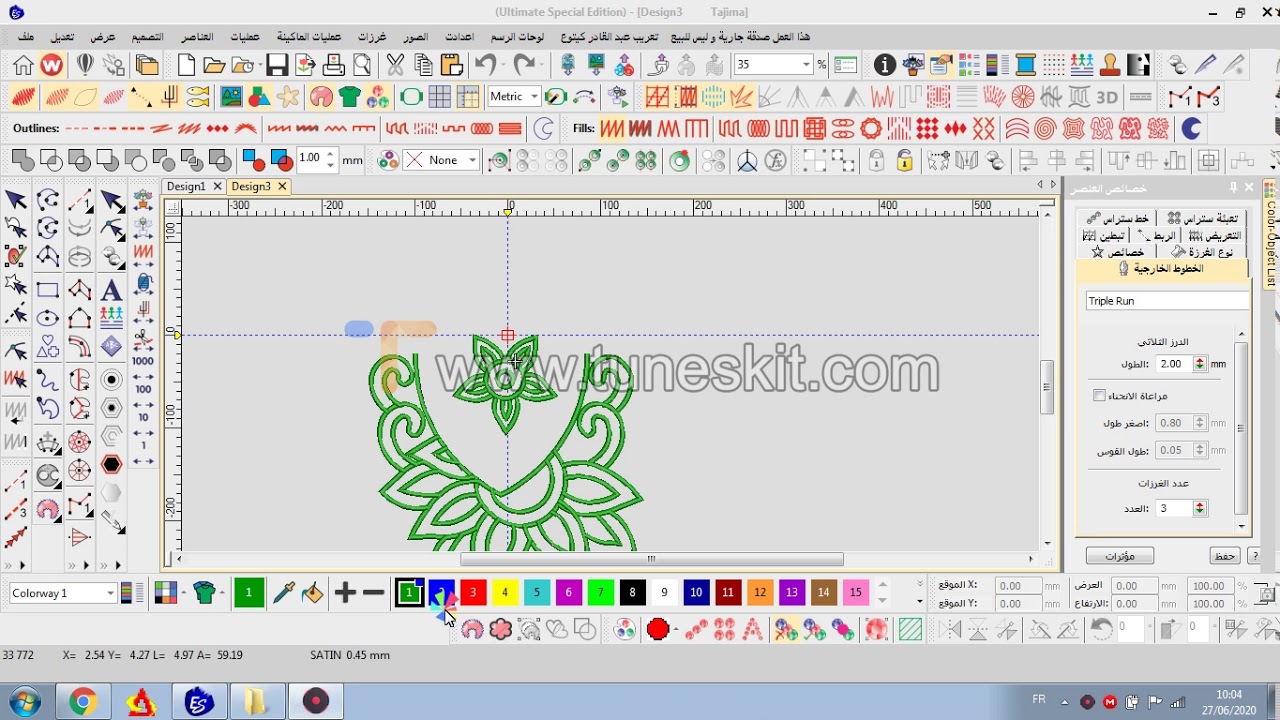Open the Triple Run stitch type combo box
Image resolution: width=1280 pixels, height=720 pixels.
pos(1167,301)
